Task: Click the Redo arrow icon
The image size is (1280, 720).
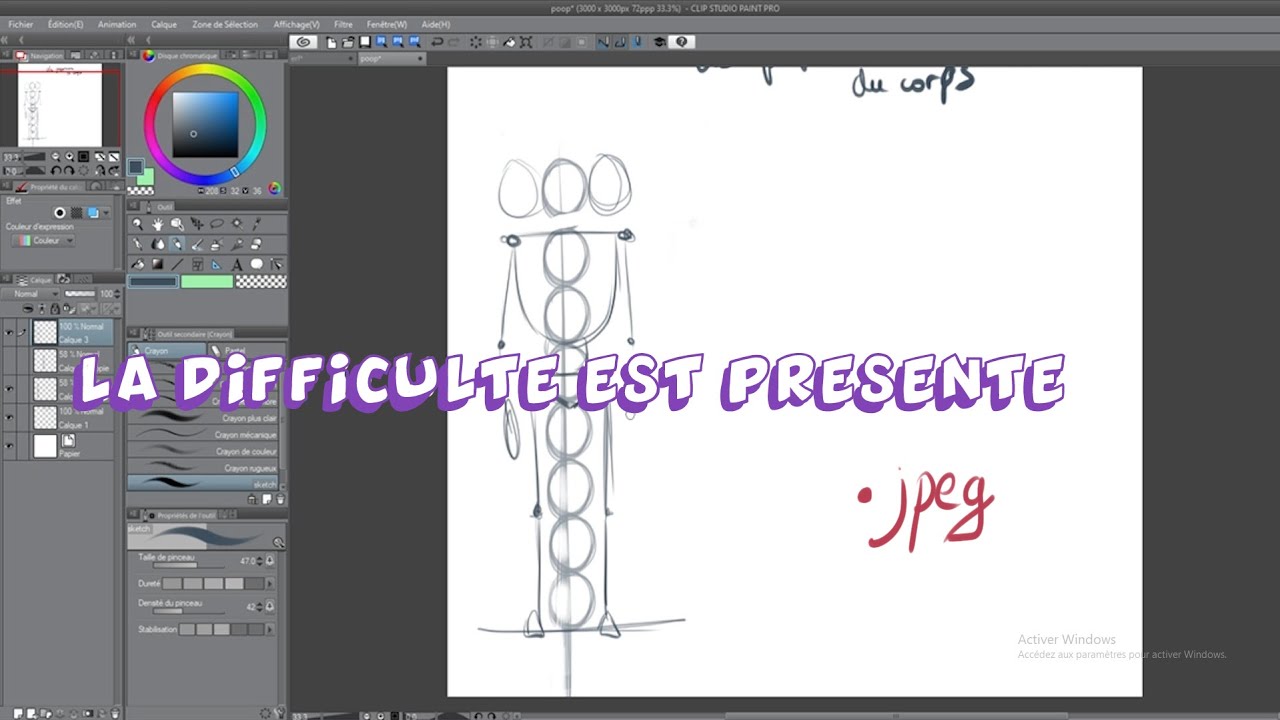Action: [454, 42]
